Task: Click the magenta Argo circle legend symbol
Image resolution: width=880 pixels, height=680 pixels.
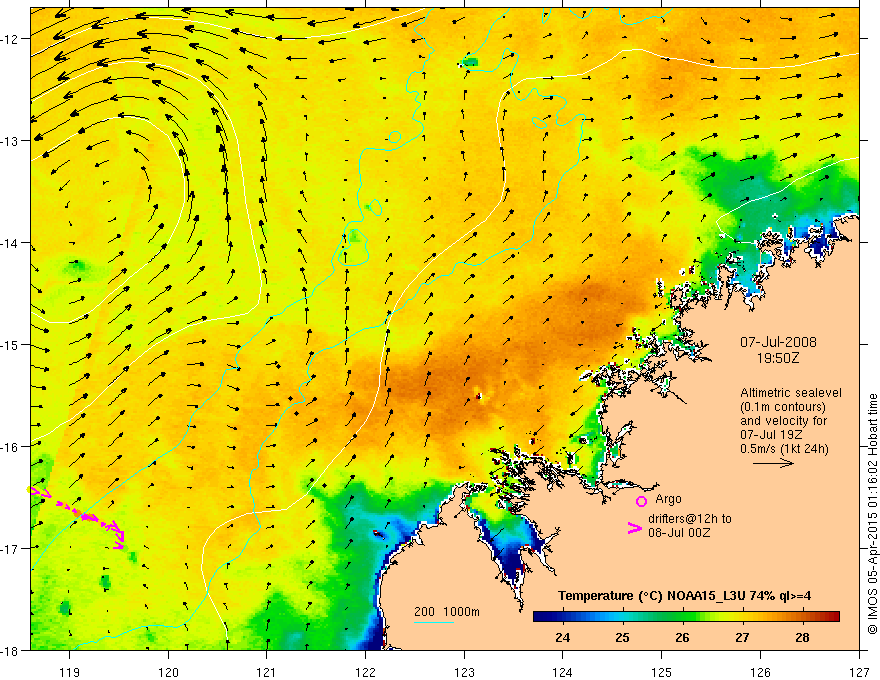Action: 641,501
